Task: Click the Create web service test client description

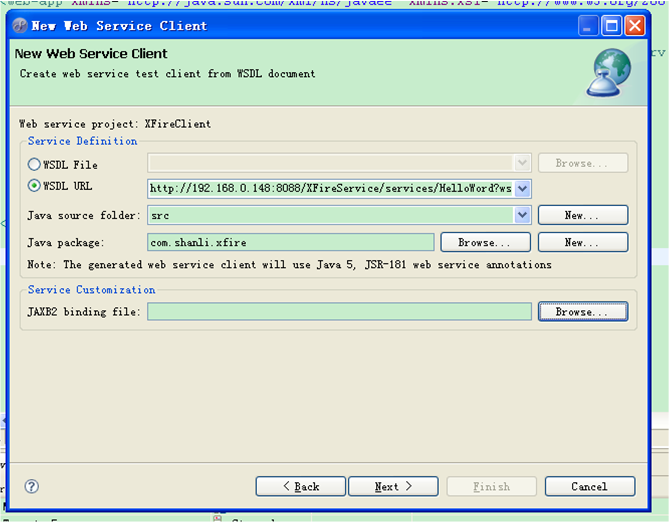Action: pos(168,73)
